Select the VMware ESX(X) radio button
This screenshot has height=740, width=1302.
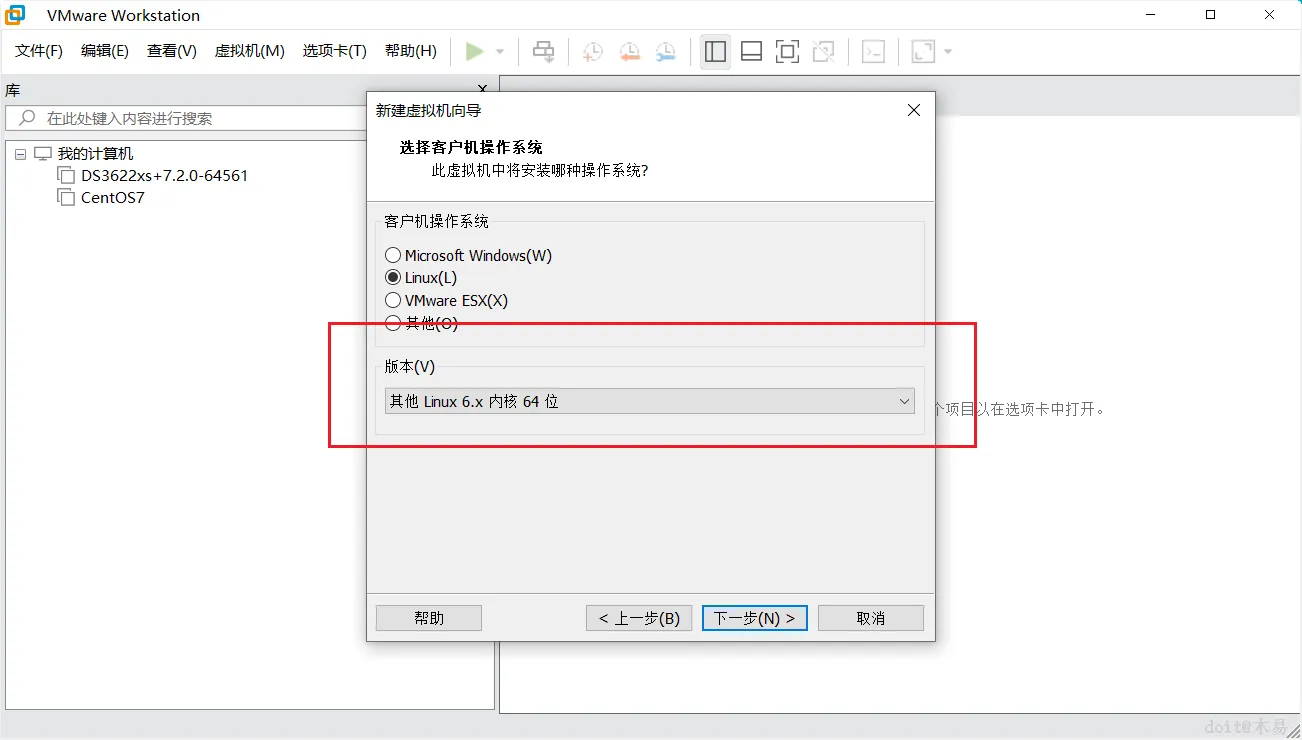pos(393,301)
